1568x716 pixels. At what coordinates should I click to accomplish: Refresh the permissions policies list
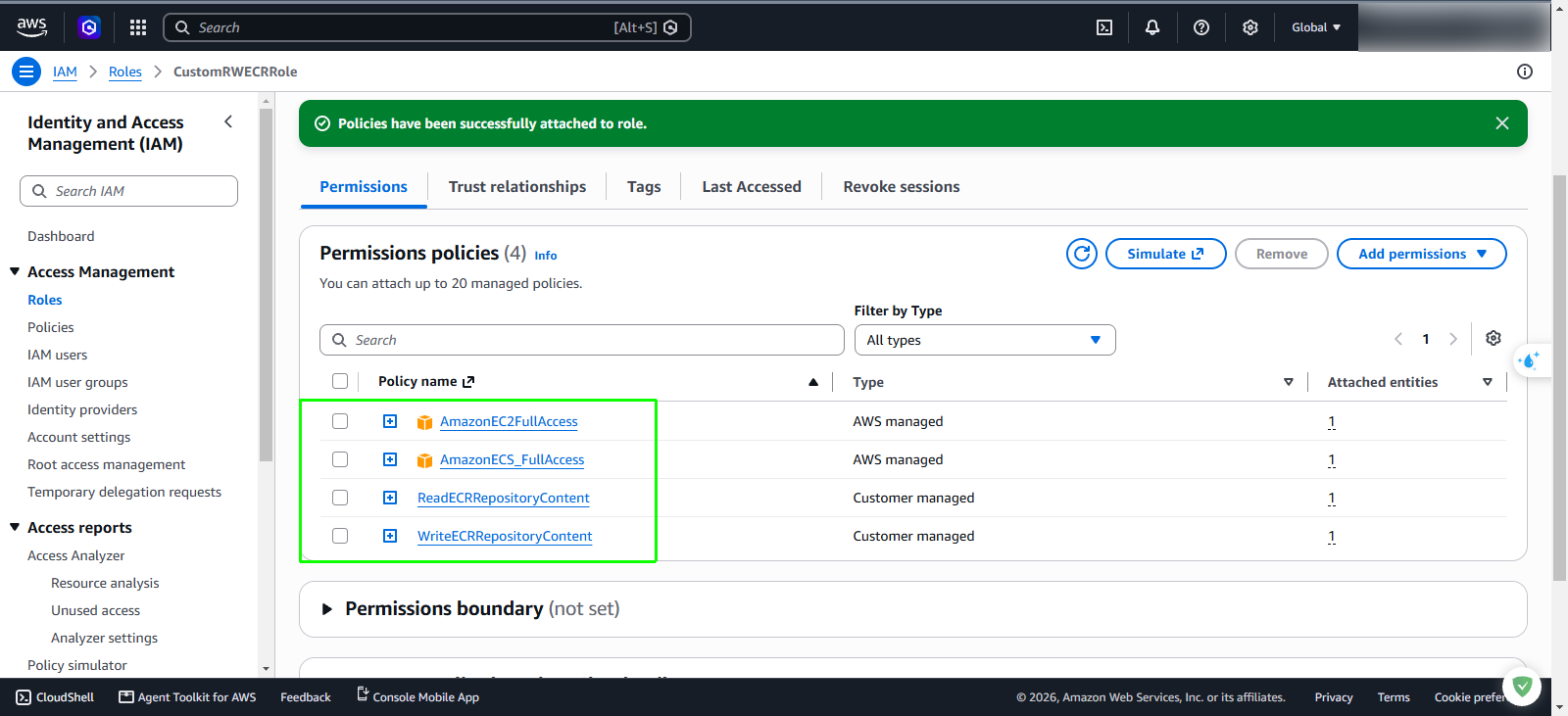pos(1082,254)
